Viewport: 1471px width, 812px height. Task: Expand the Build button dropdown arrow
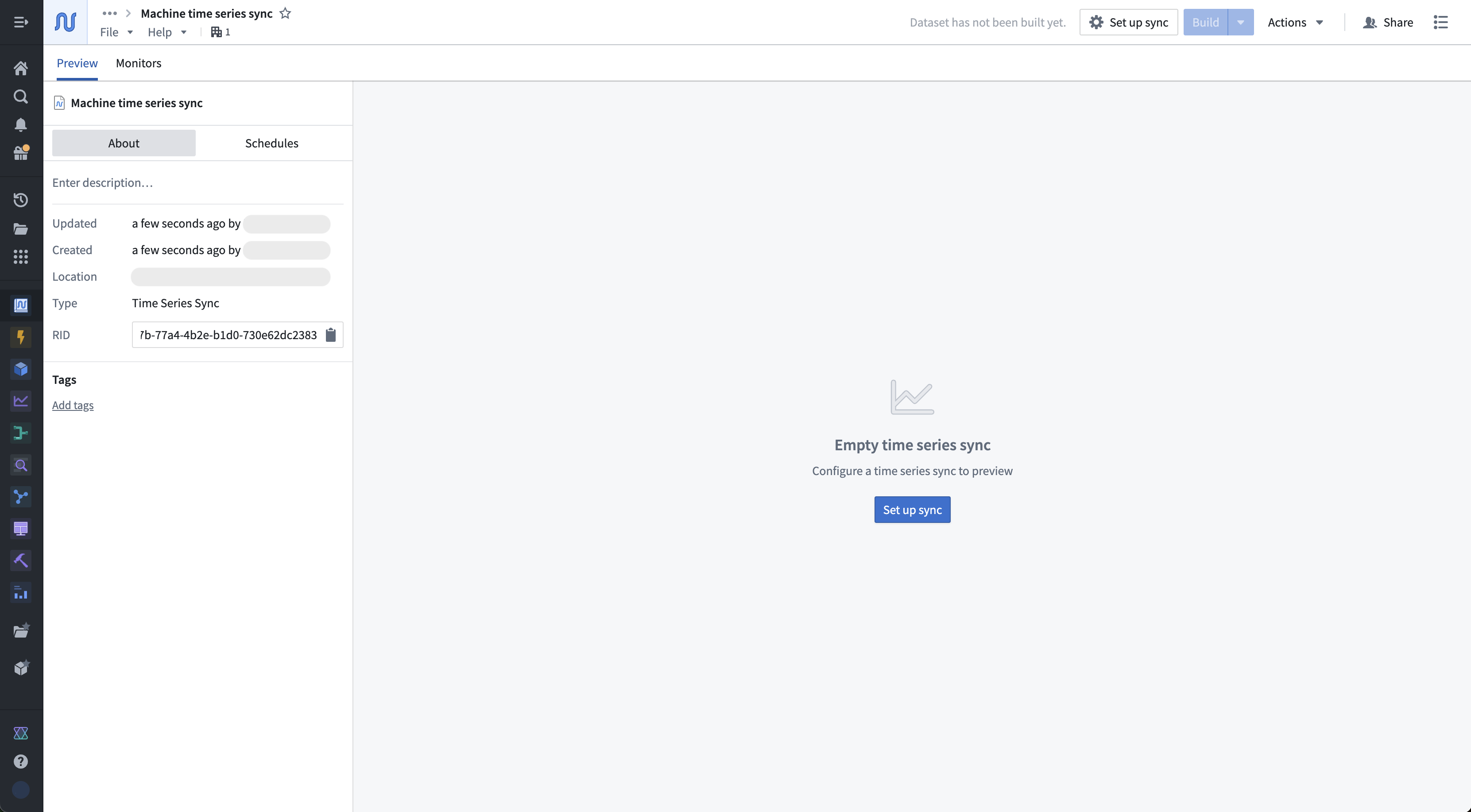point(1240,22)
